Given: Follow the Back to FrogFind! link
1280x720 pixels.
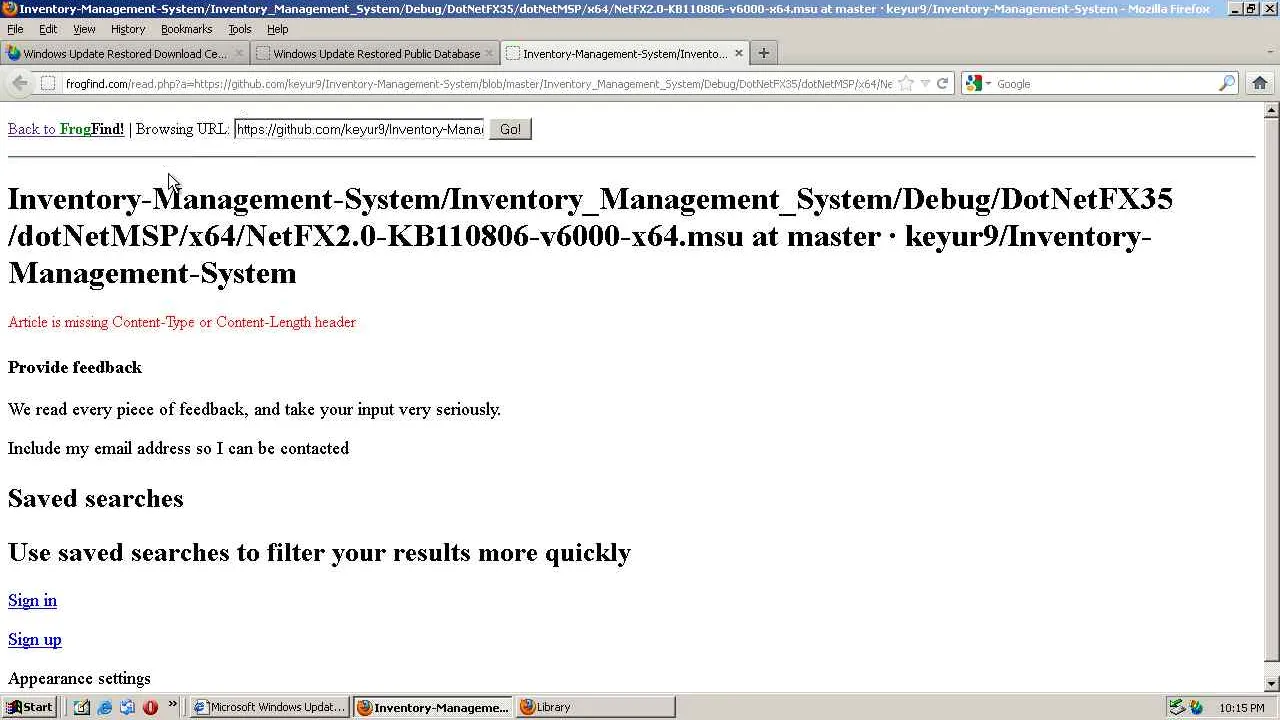Looking at the screenshot, I should pos(66,129).
